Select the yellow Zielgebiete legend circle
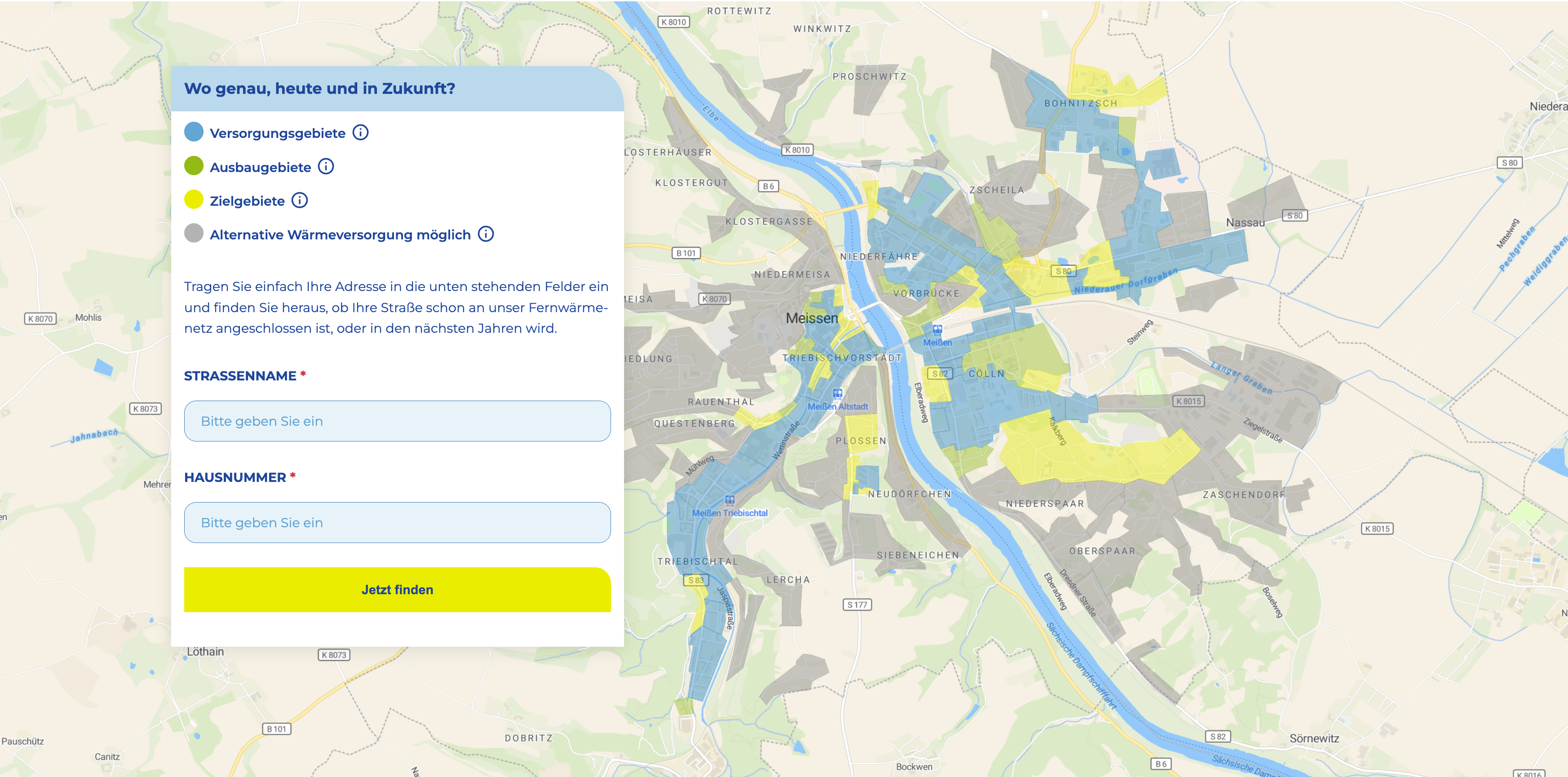1568x777 pixels. pyautogui.click(x=194, y=199)
